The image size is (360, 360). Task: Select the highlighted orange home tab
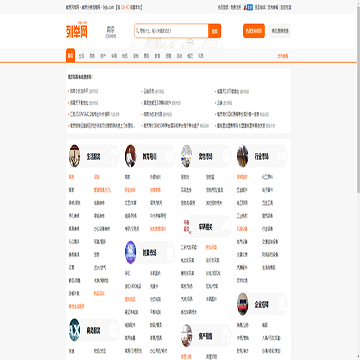tap(70, 56)
